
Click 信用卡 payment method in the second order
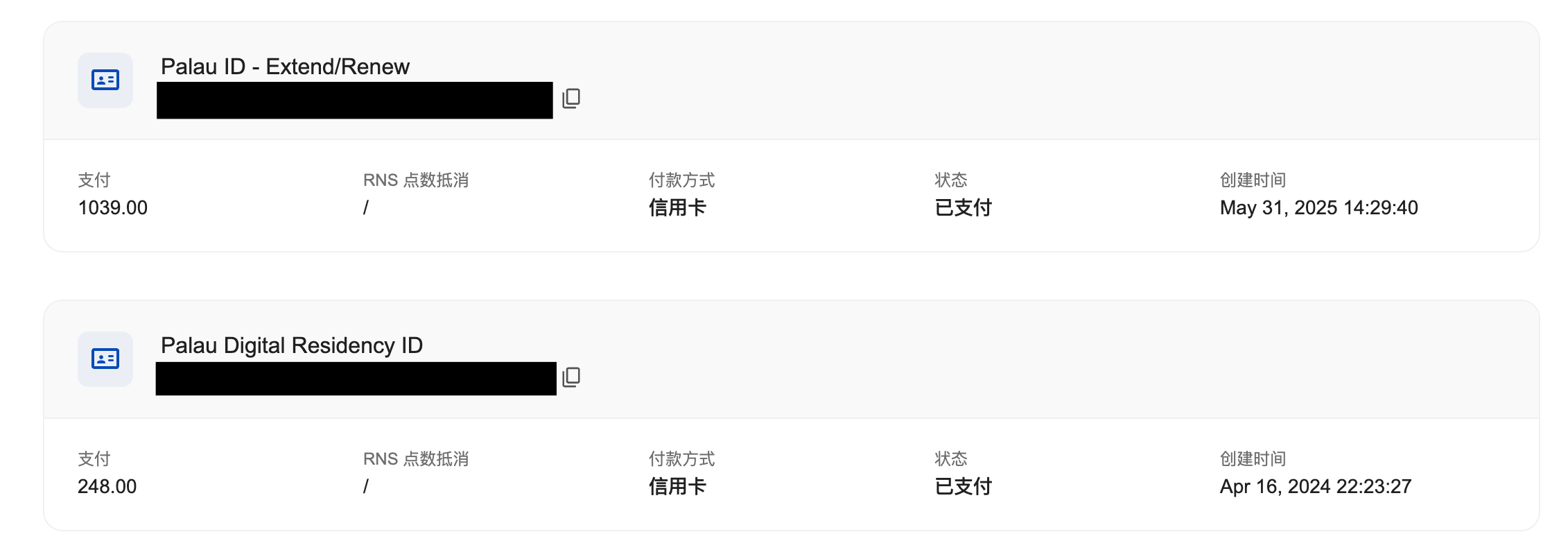click(677, 487)
